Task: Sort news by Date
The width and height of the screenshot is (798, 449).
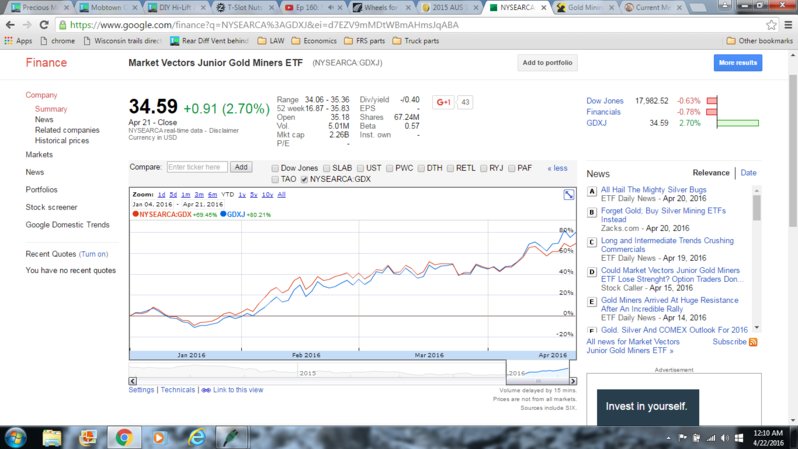Action: [x=748, y=173]
